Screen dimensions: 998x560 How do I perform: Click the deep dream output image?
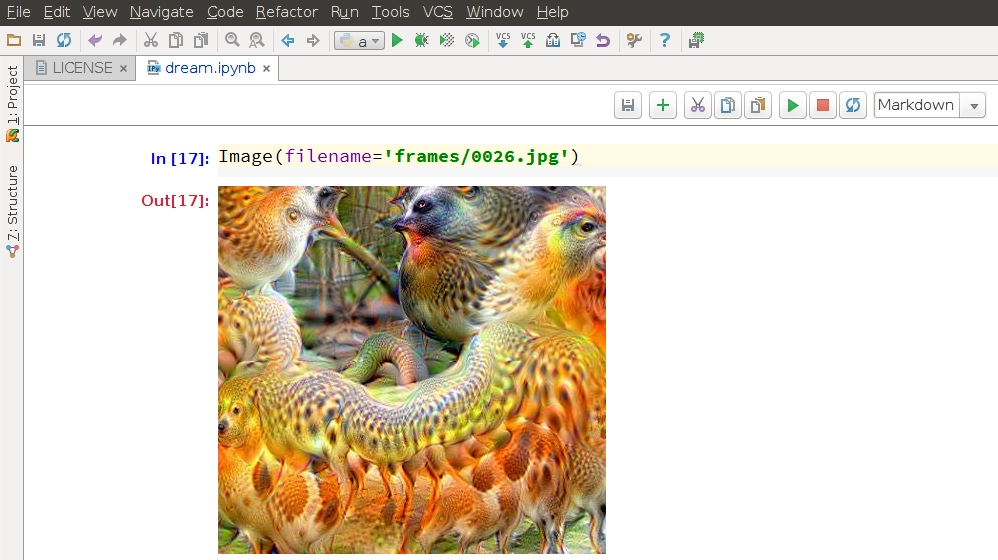click(412, 370)
